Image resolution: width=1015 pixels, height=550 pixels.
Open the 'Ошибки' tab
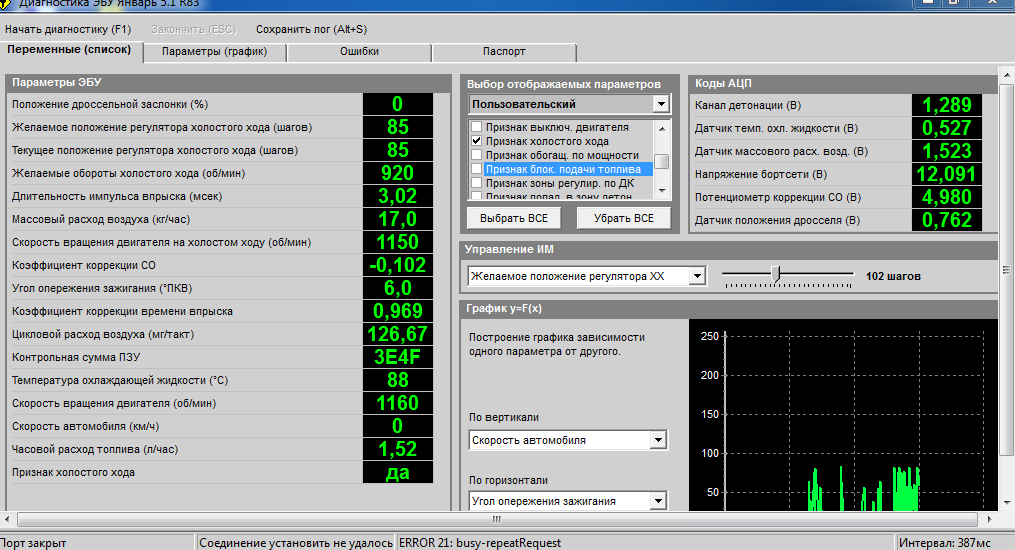[359, 51]
